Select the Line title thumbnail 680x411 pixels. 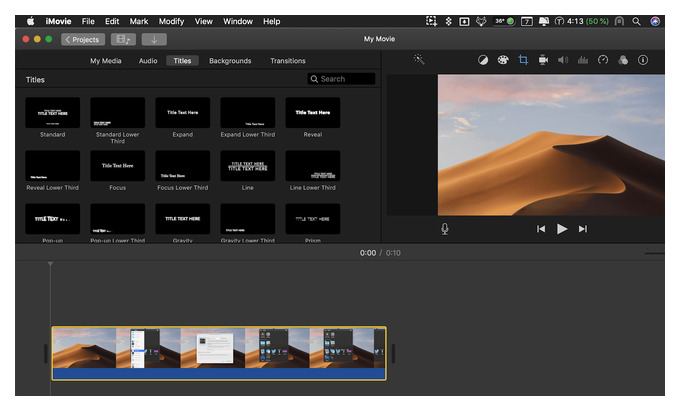point(248,166)
